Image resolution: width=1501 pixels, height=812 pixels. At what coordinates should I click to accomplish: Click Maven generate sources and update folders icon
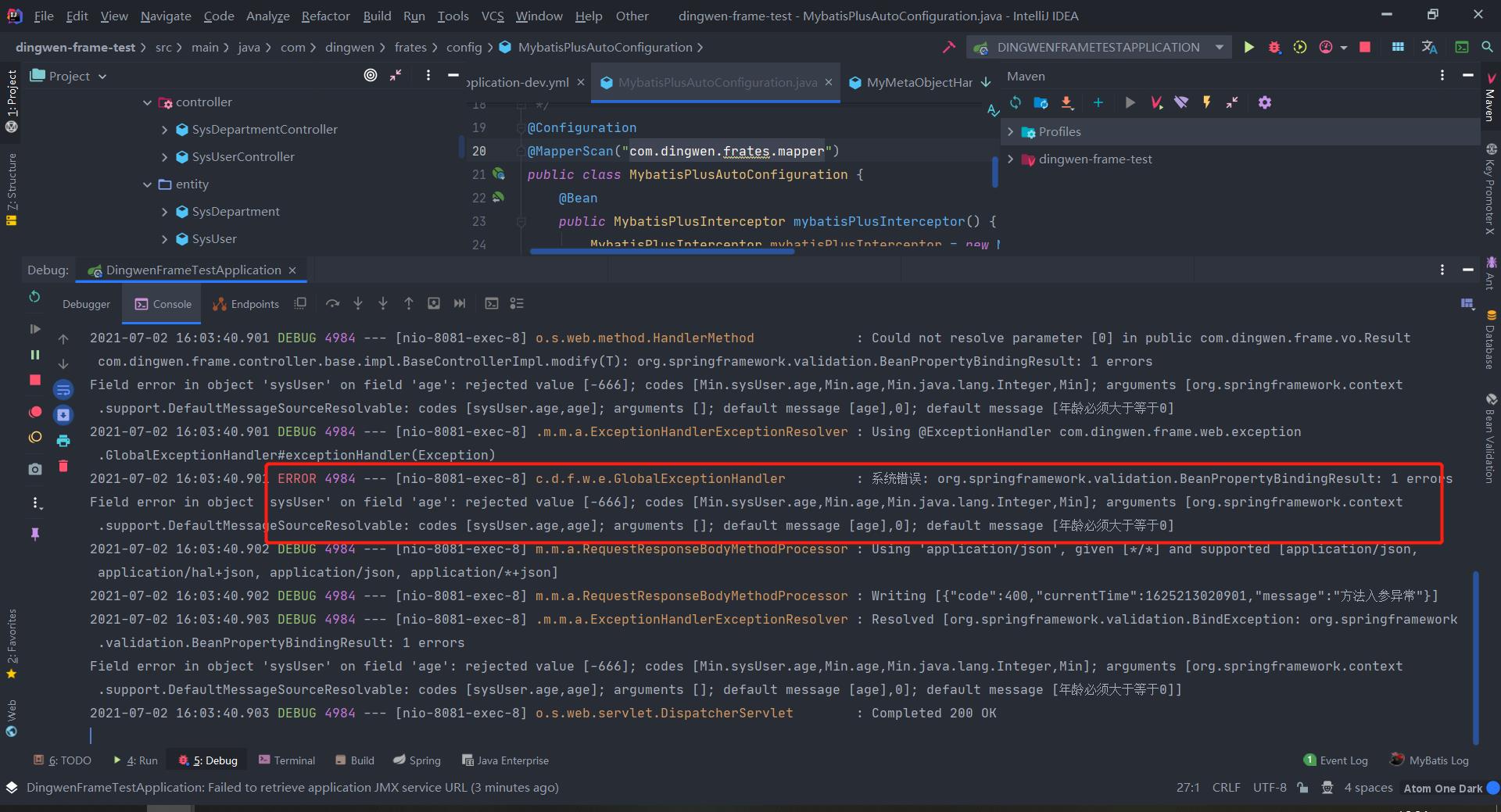1041,102
